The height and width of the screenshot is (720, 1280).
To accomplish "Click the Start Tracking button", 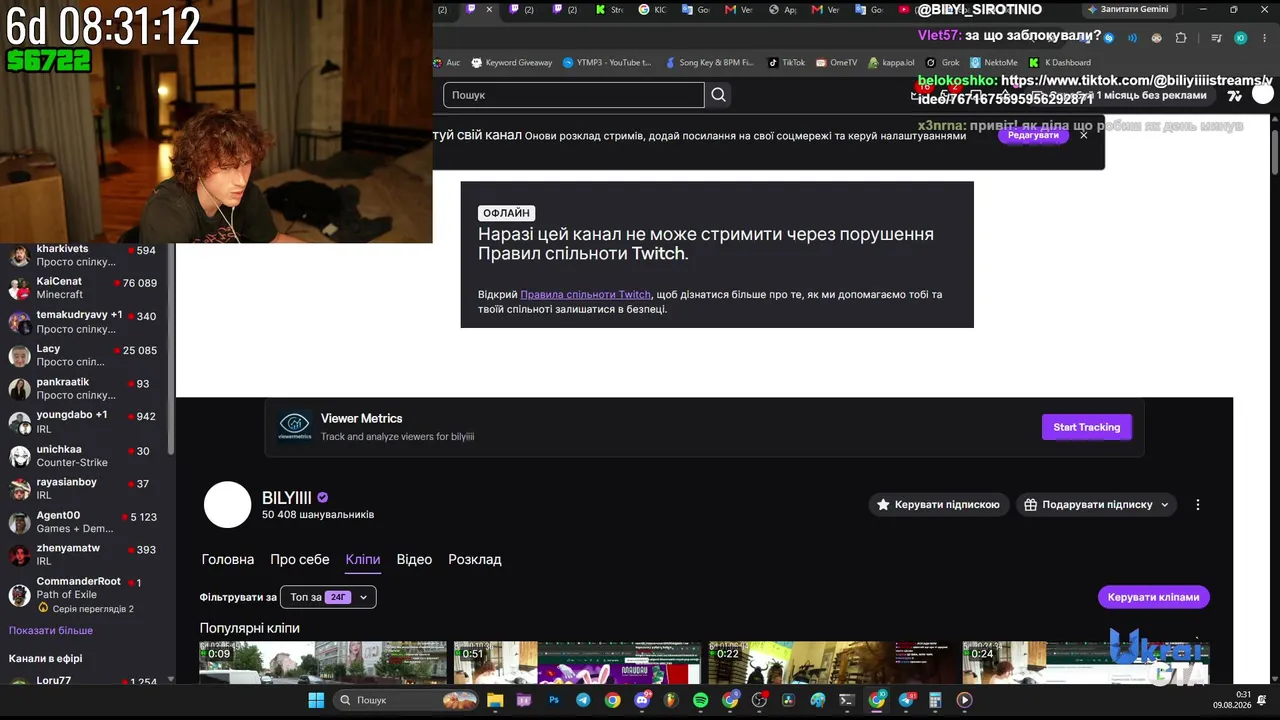I will click(x=1087, y=427).
